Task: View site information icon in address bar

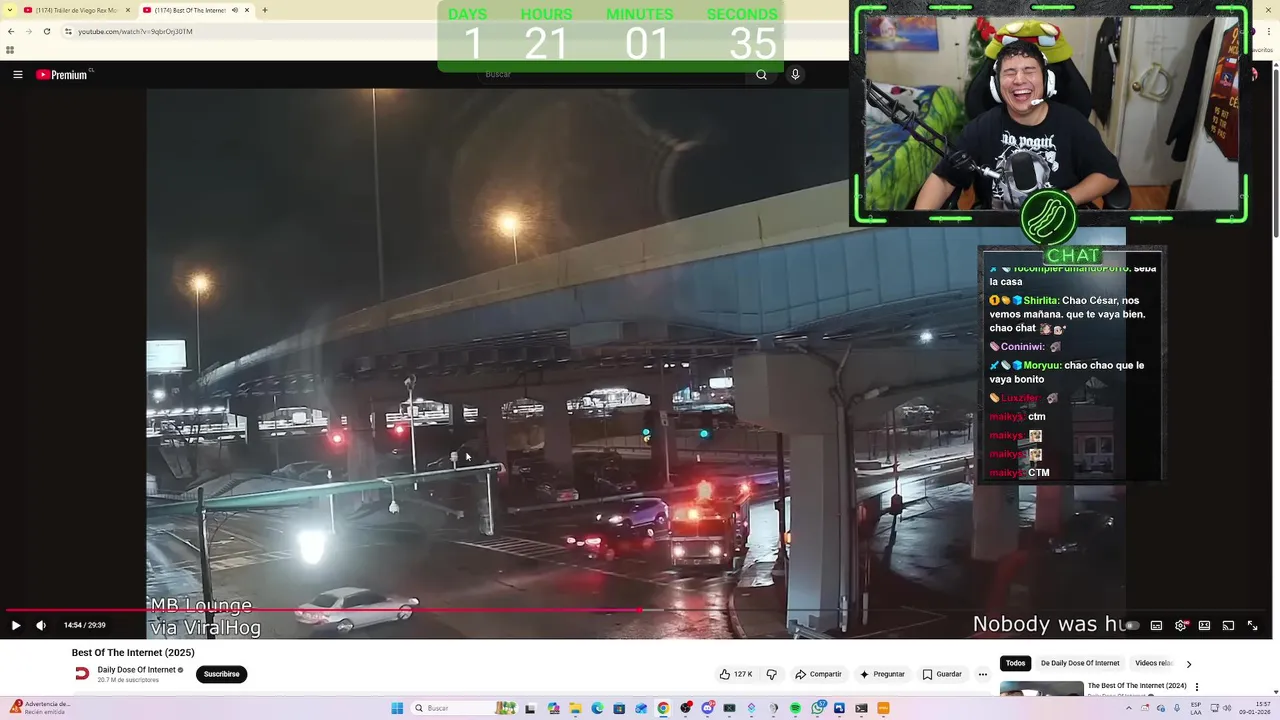Action: pos(68,31)
